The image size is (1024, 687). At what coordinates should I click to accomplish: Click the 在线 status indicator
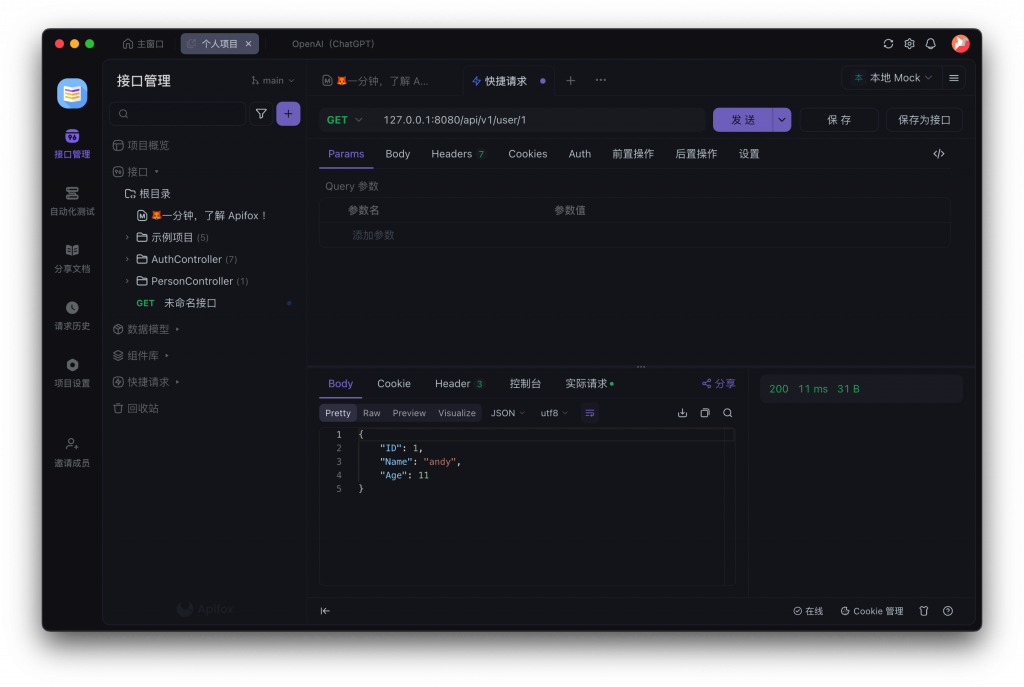point(808,611)
